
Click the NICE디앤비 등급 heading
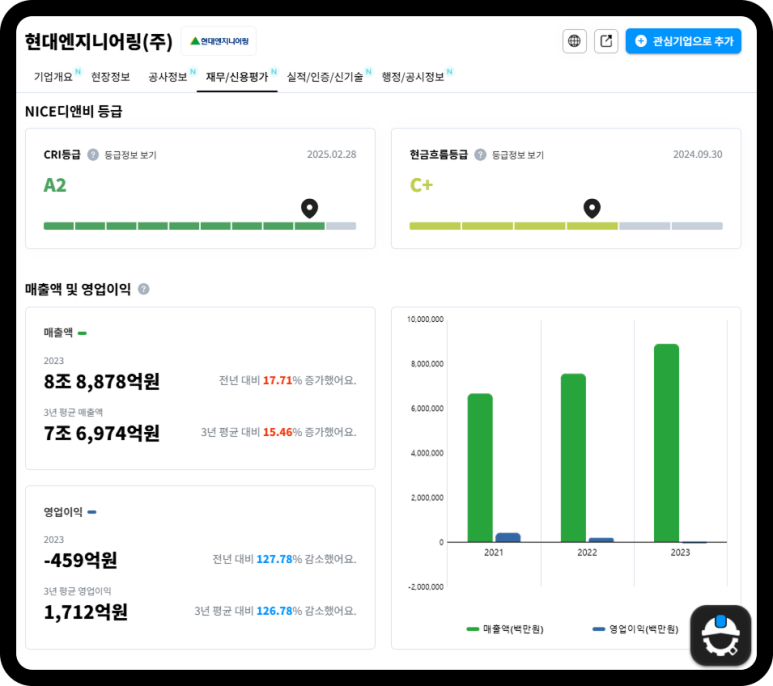[x=73, y=111]
